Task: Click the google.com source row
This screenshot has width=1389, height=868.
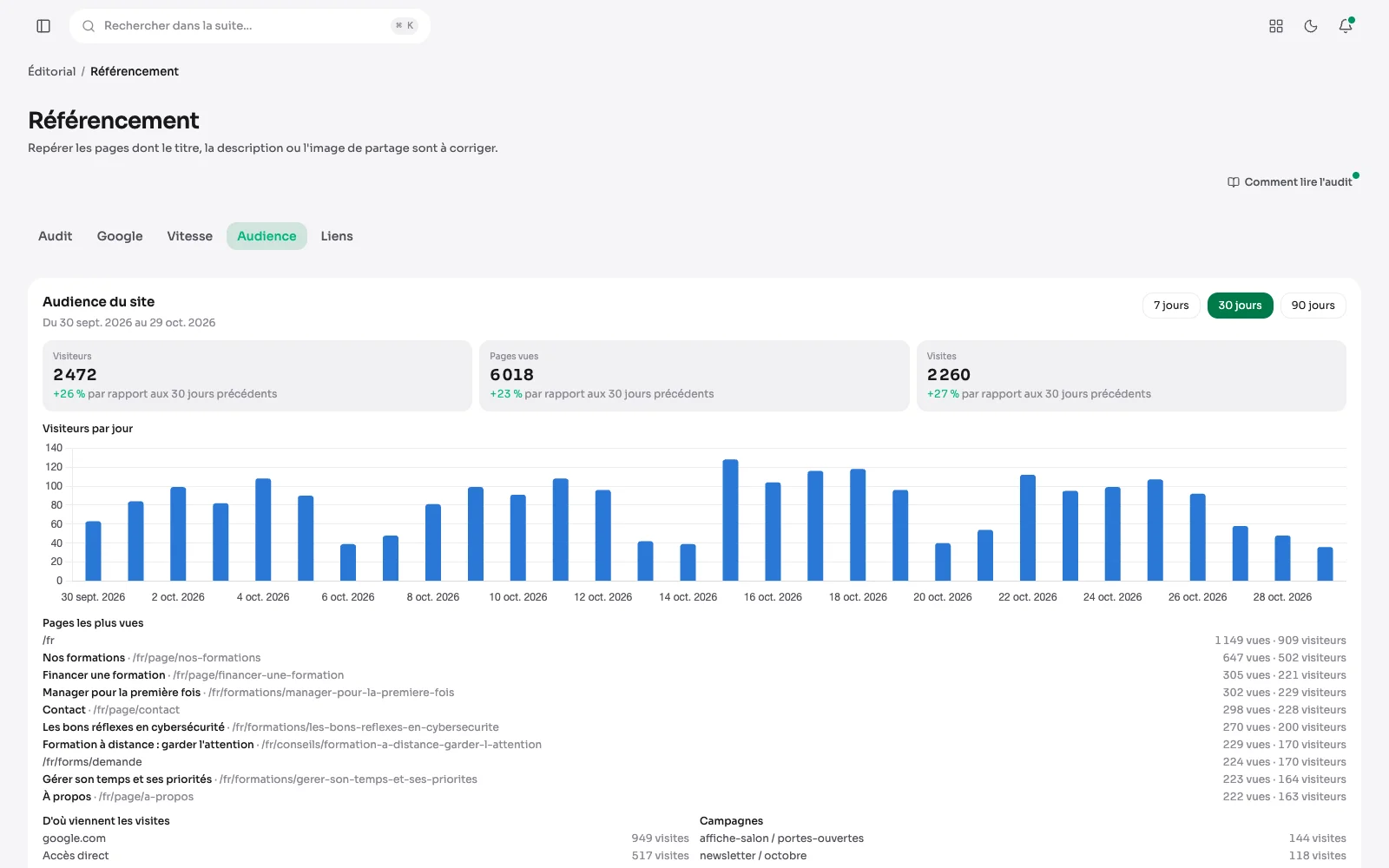Action: [x=365, y=838]
